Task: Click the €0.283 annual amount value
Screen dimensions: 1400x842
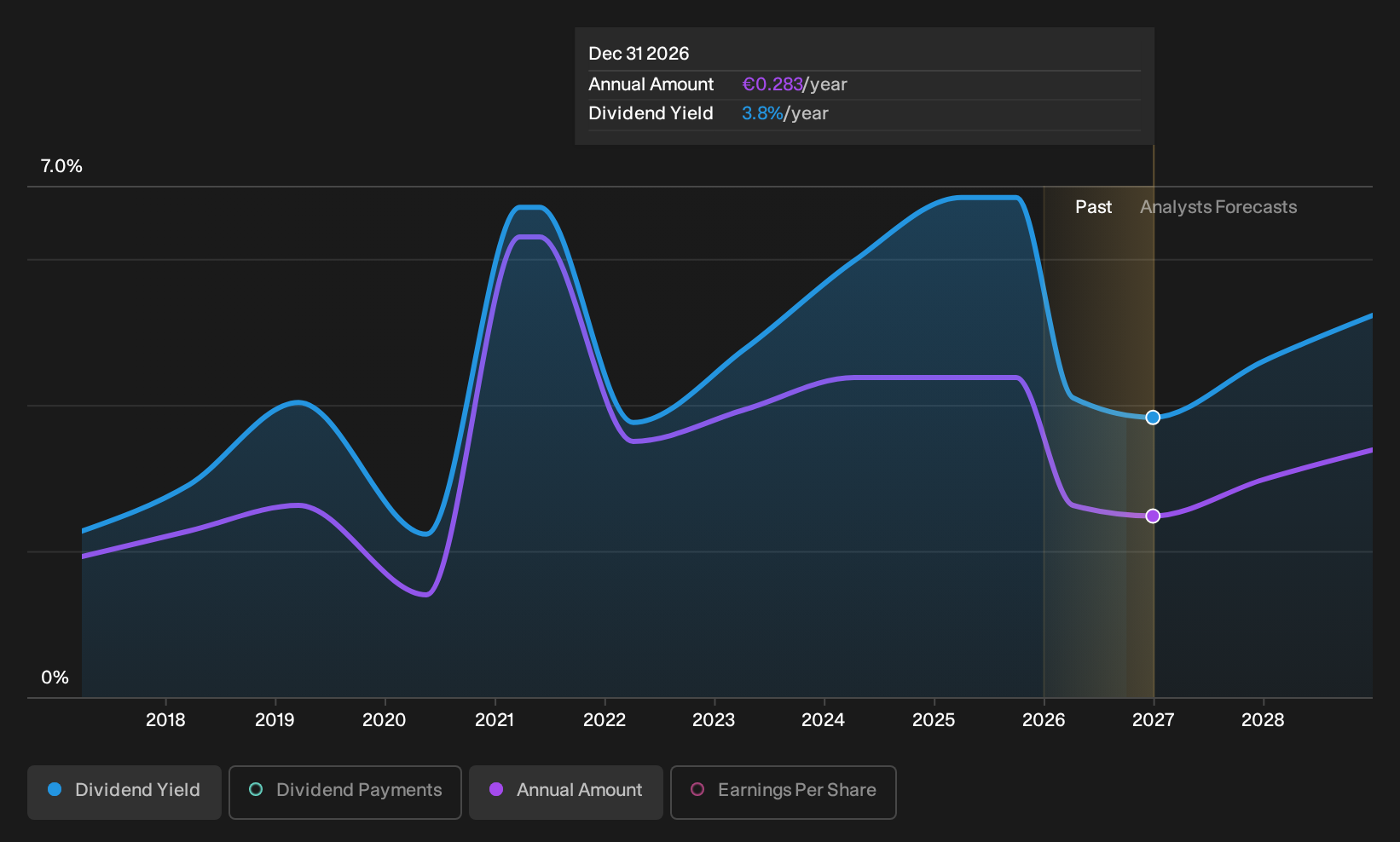Action: (x=772, y=84)
